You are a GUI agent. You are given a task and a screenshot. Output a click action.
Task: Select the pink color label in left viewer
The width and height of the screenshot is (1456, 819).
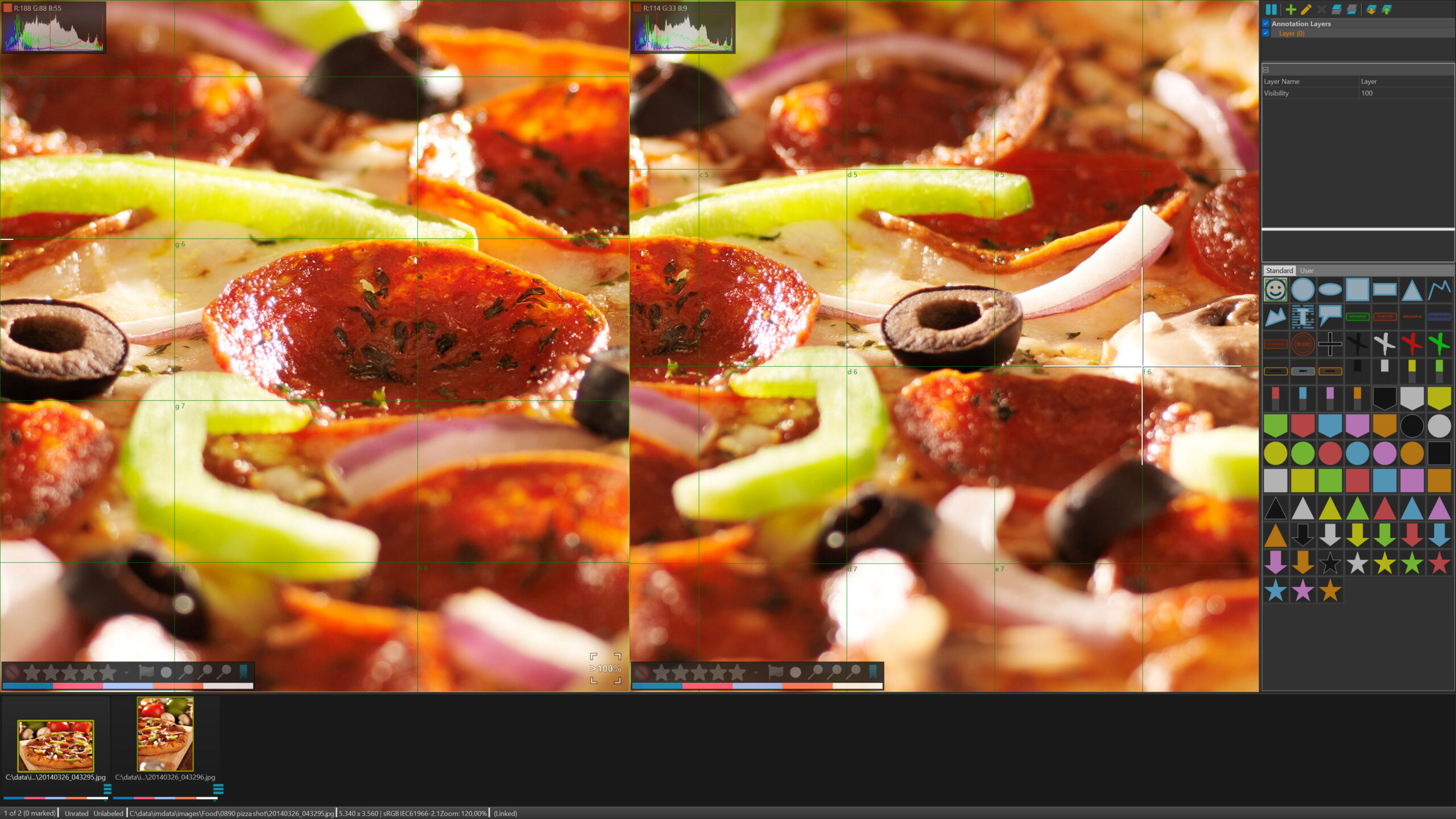pyautogui.click(x=78, y=686)
